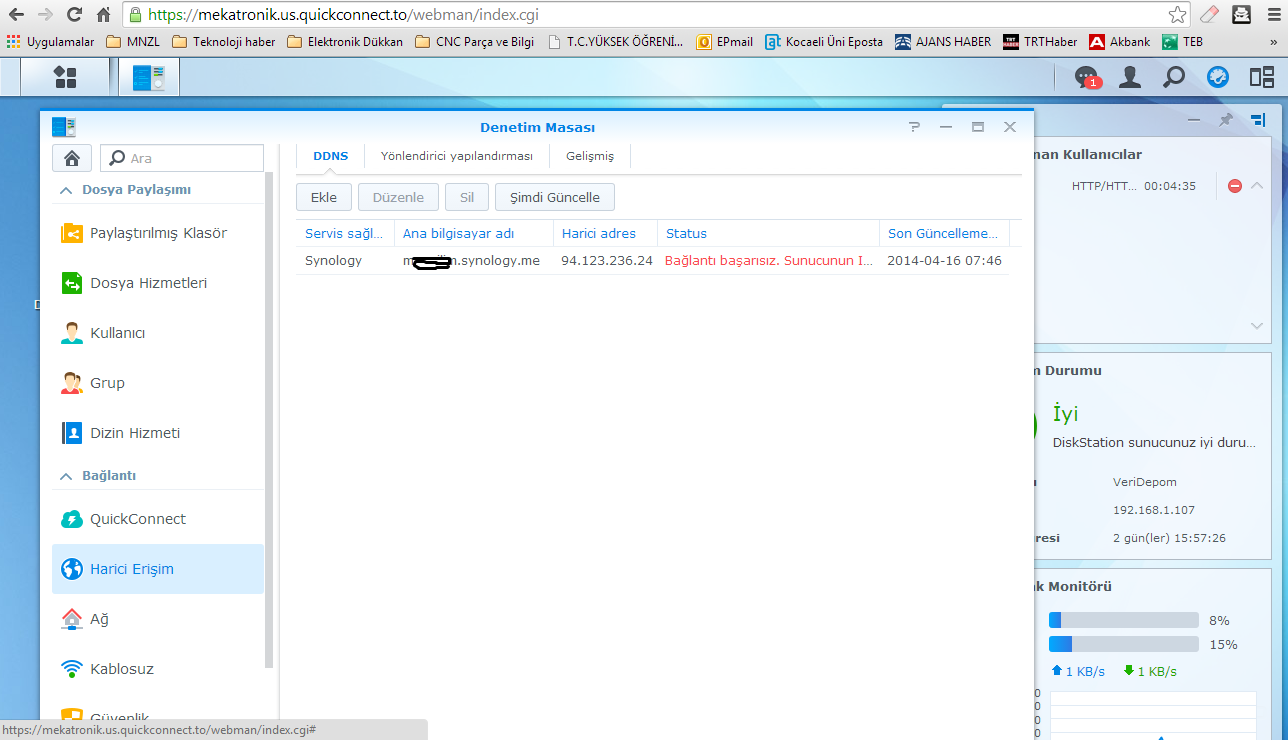Open the user account options icon
1288x742 pixels.
[x=1130, y=77]
